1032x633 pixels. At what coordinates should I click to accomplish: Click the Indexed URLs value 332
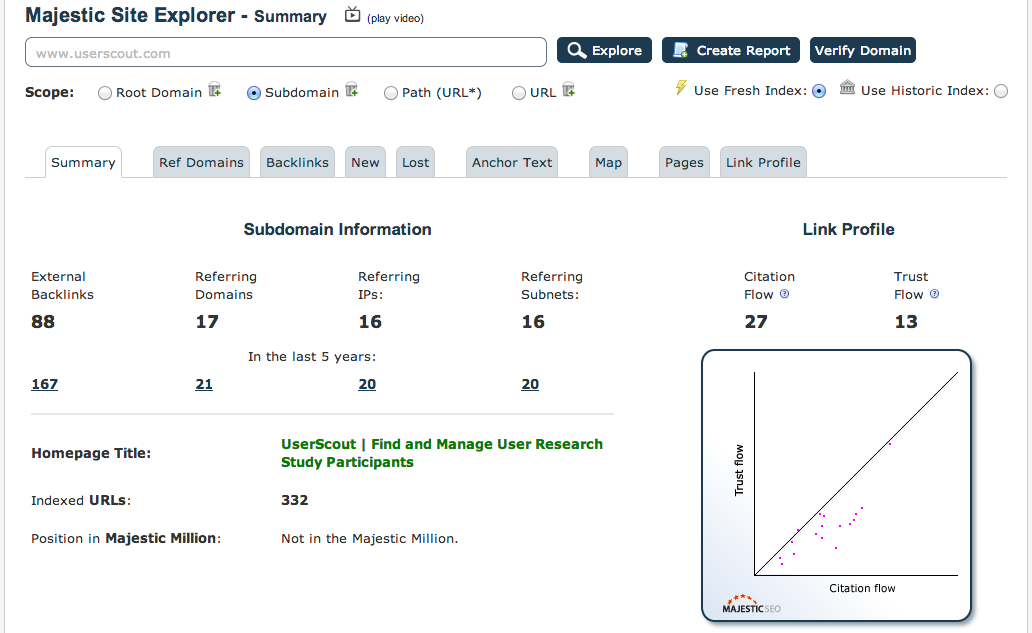tap(295, 500)
